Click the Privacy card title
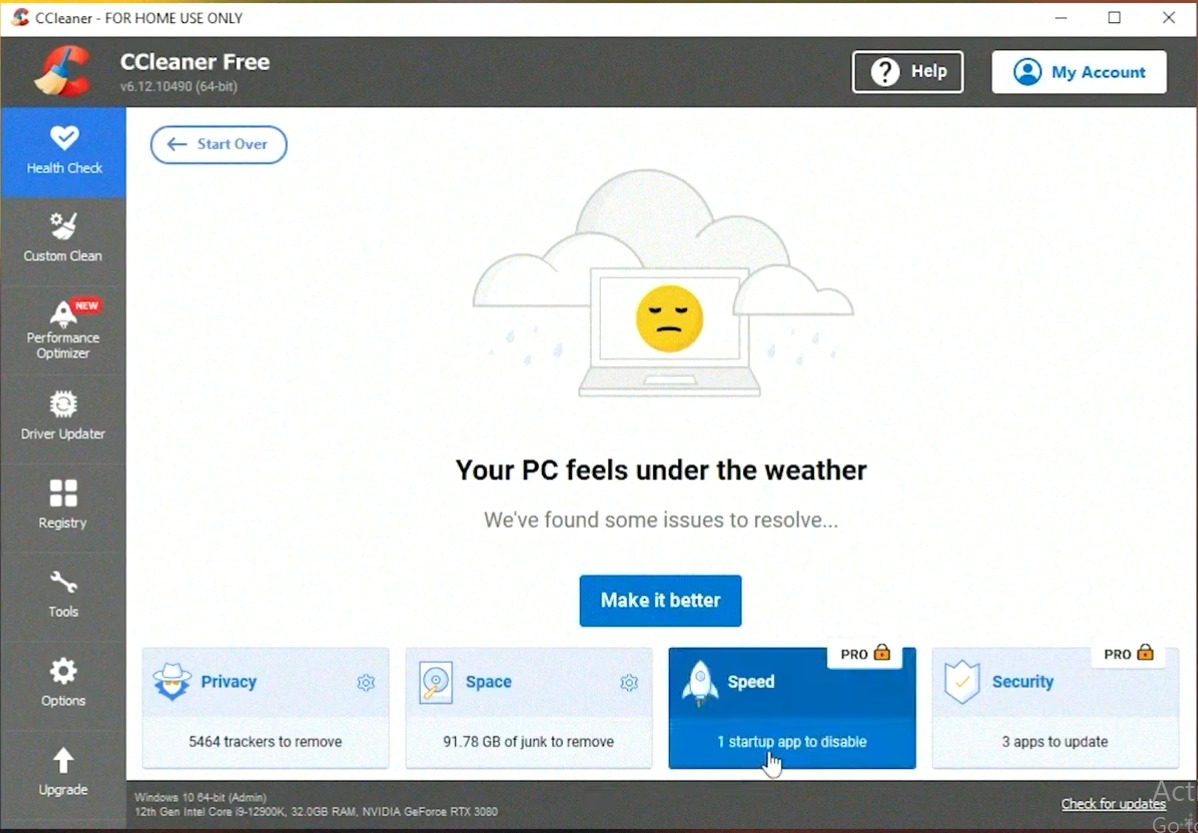 (228, 682)
